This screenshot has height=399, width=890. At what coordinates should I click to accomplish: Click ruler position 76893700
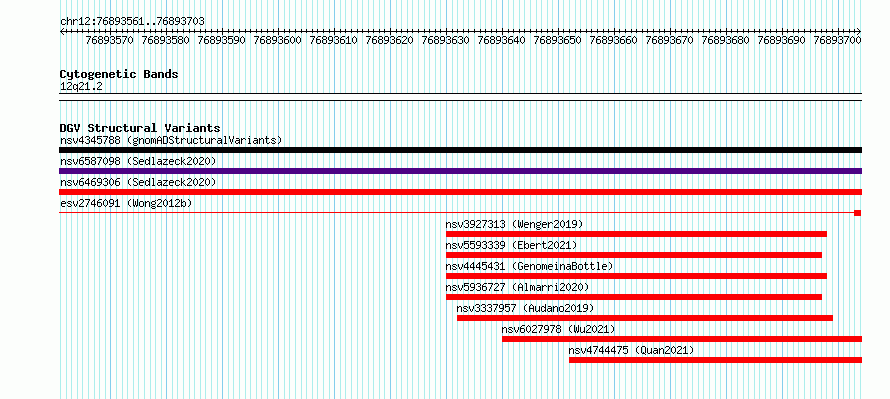[838, 40]
